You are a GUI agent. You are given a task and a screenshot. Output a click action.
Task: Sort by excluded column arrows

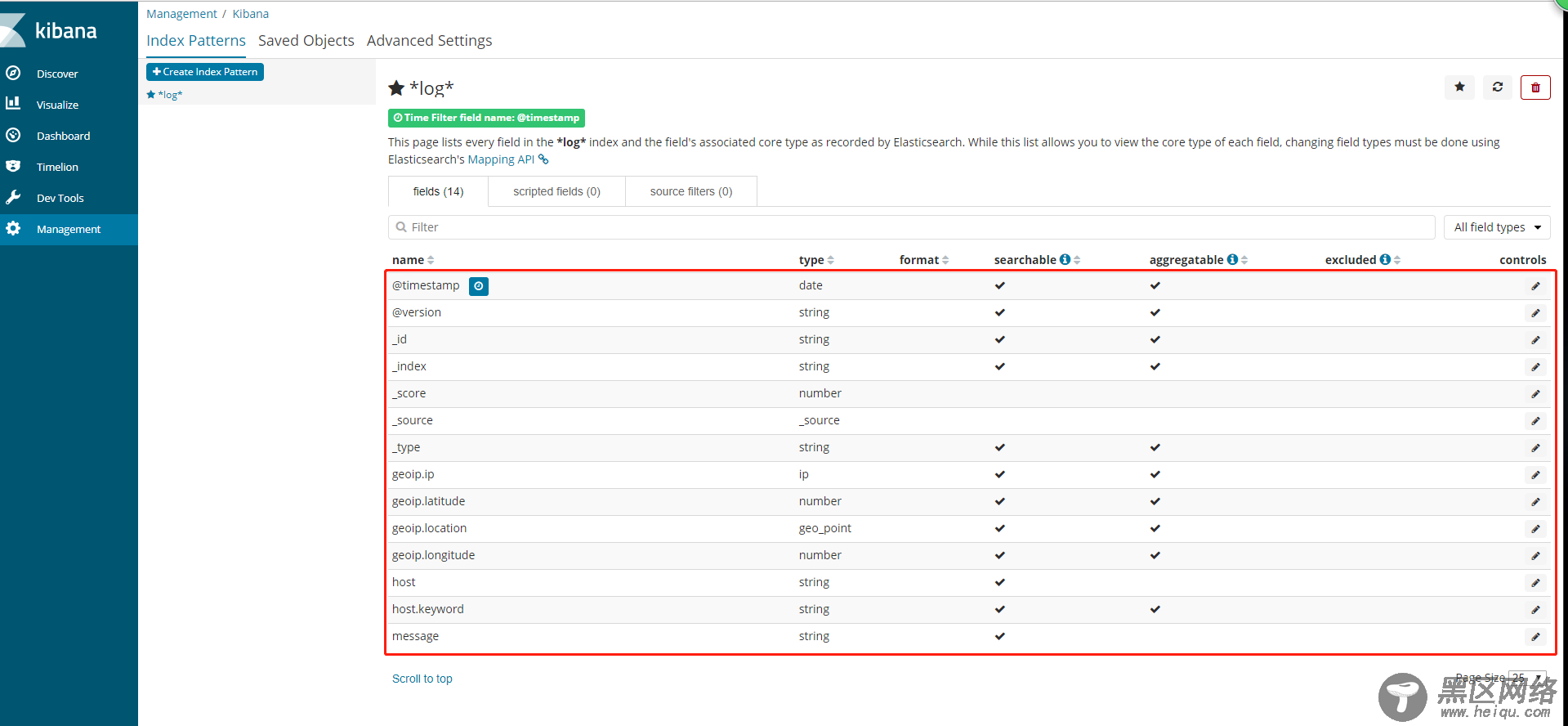tap(1397, 260)
